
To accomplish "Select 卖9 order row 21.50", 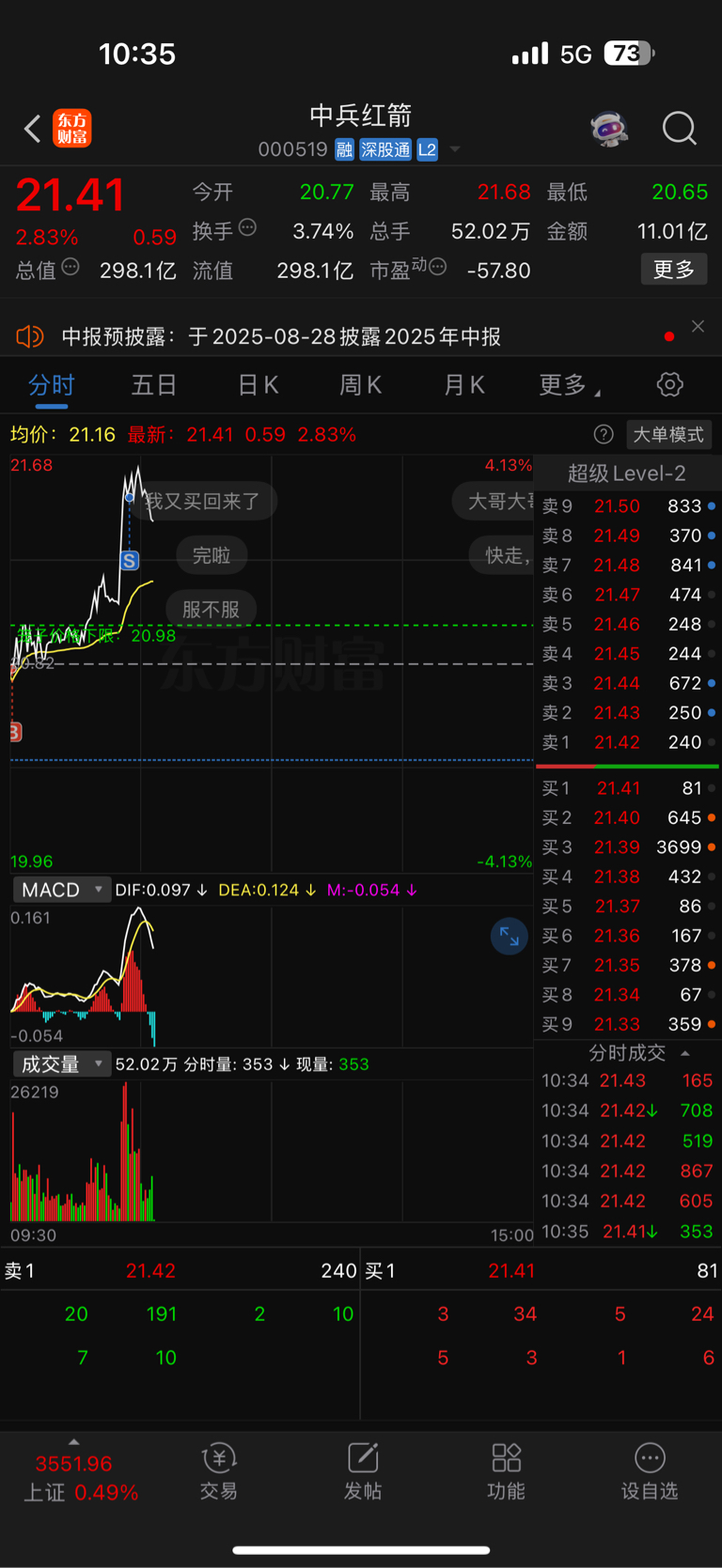I will pyautogui.click(x=628, y=506).
